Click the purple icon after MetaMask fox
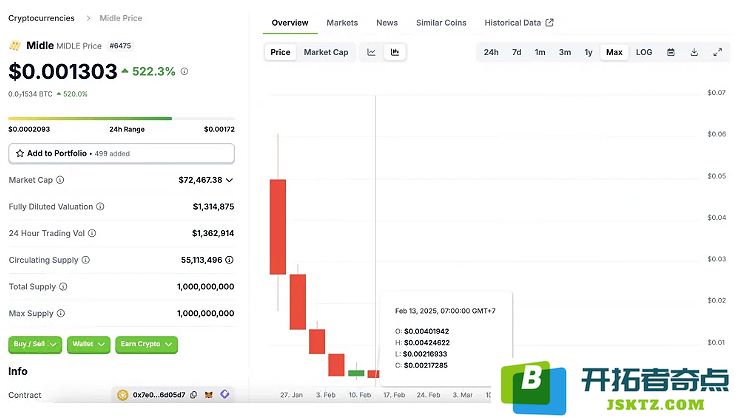This screenshot has width=741, height=418. [x=225, y=394]
